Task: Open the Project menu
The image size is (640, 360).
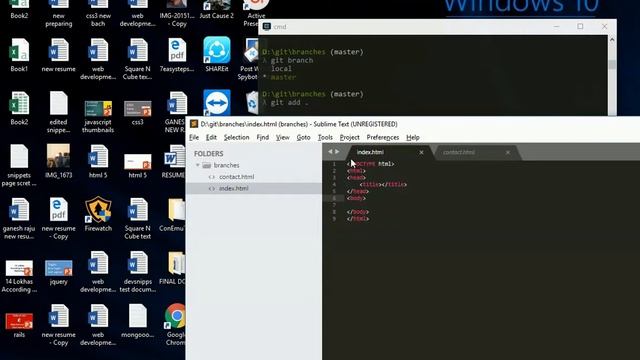Action: pos(349,138)
